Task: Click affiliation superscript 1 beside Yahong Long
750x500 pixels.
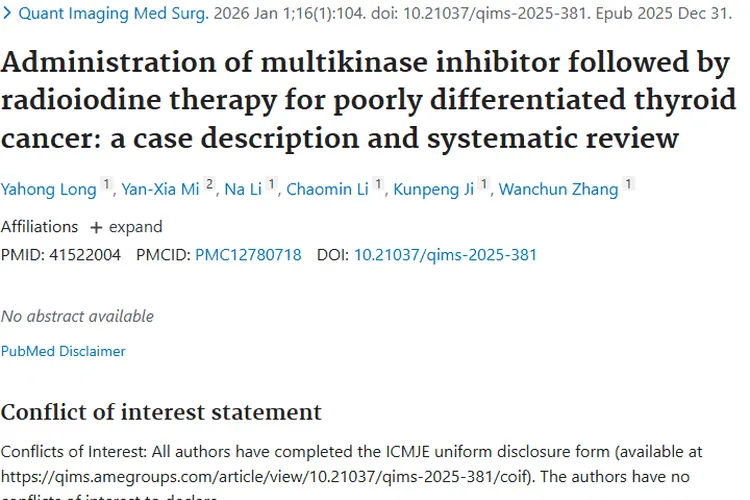Action: pyautogui.click(x=107, y=185)
